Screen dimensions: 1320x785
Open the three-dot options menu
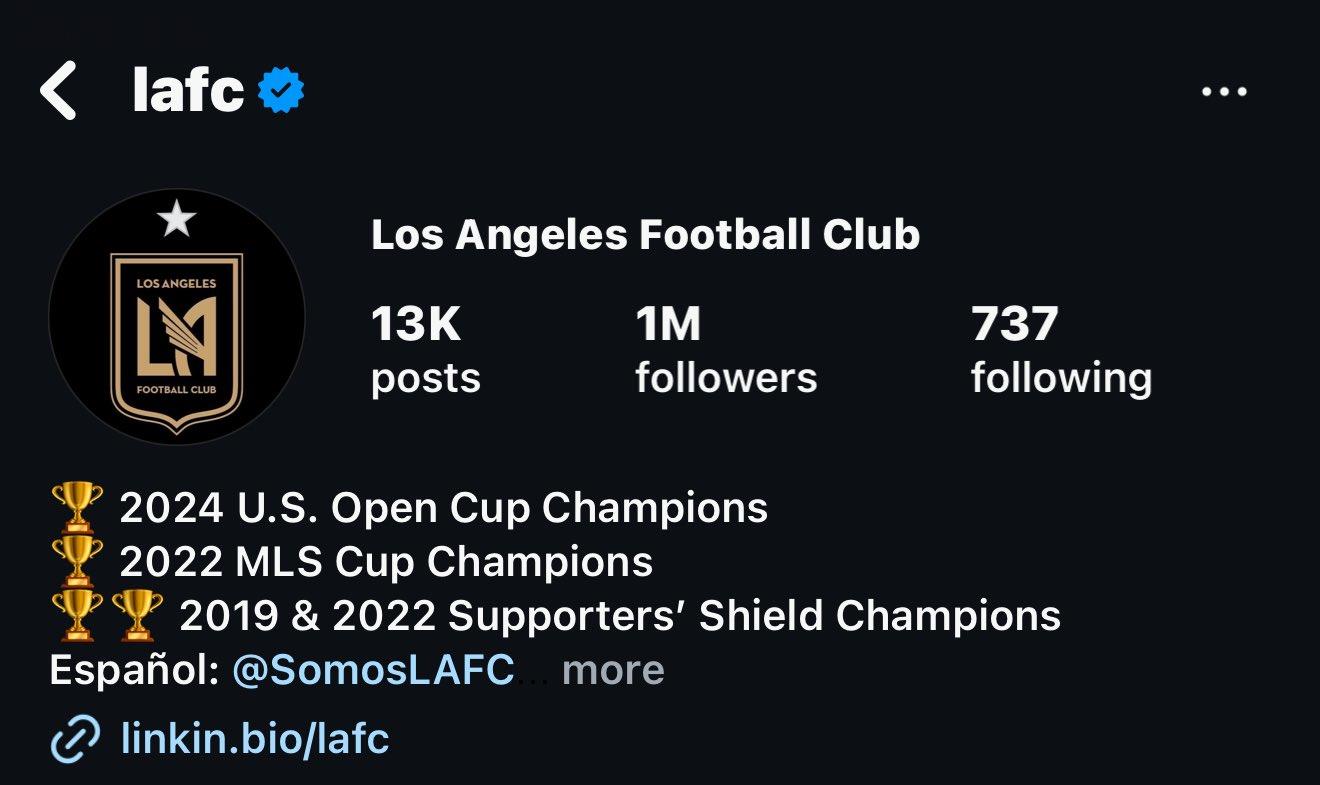(1222, 89)
